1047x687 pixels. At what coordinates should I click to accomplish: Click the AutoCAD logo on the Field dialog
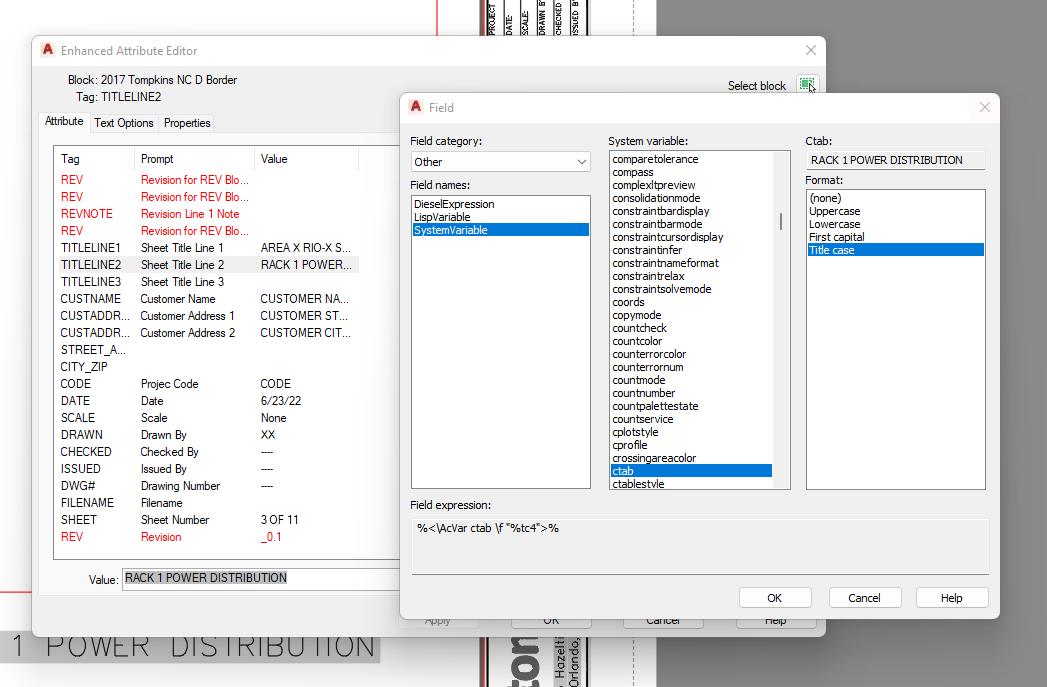pyautogui.click(x=416, y=107)
